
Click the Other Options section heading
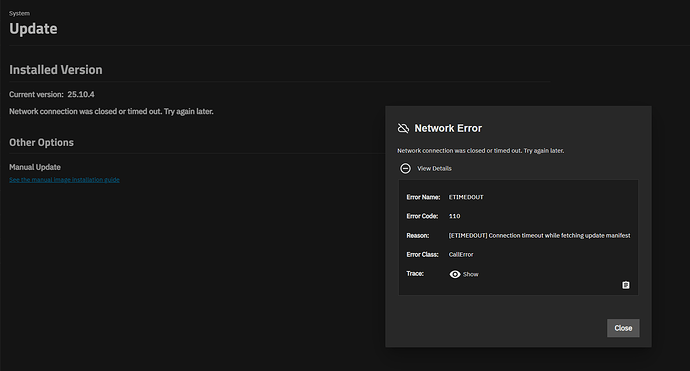tap(41, 142)
